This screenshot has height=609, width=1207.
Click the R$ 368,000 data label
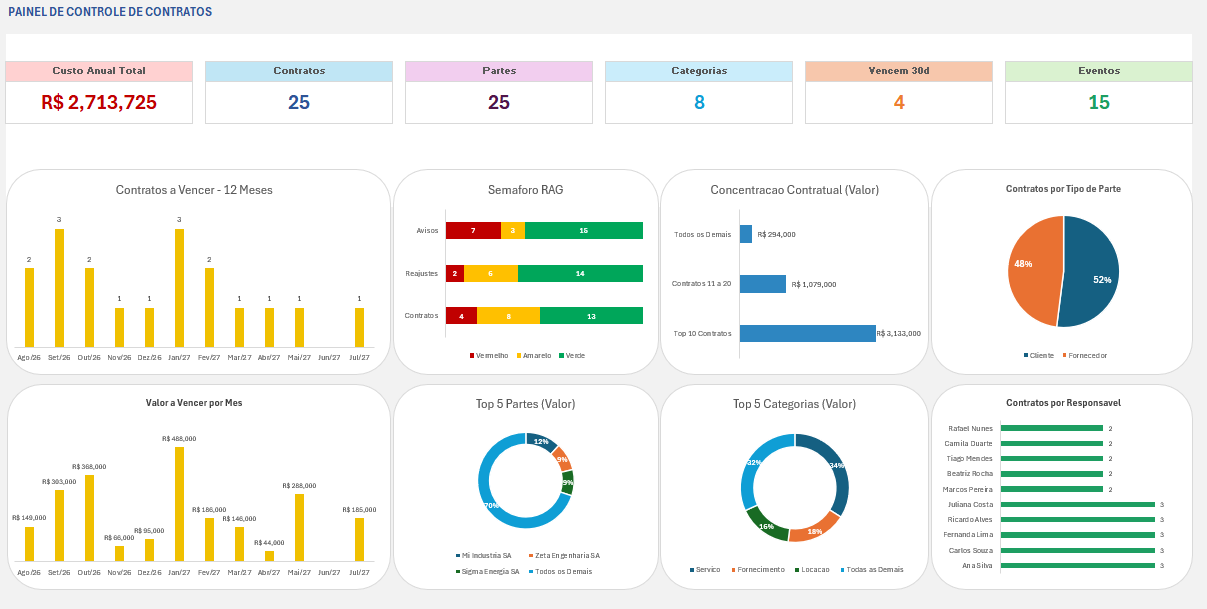[x=89, y=467]
